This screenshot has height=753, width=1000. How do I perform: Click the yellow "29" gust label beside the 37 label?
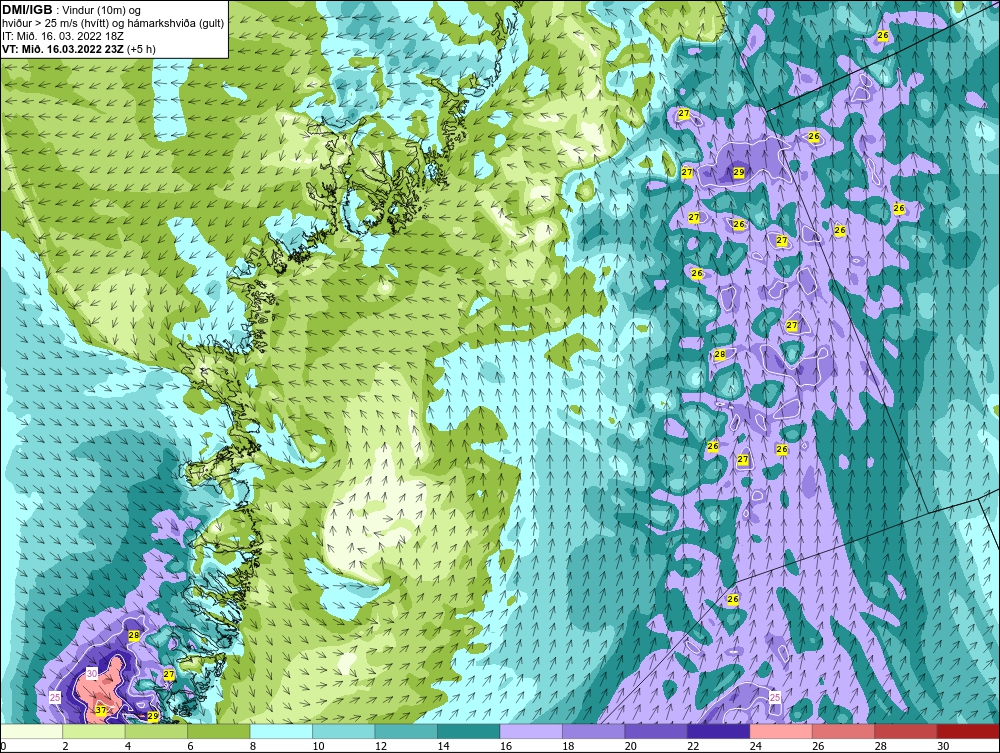pos(152,716)
